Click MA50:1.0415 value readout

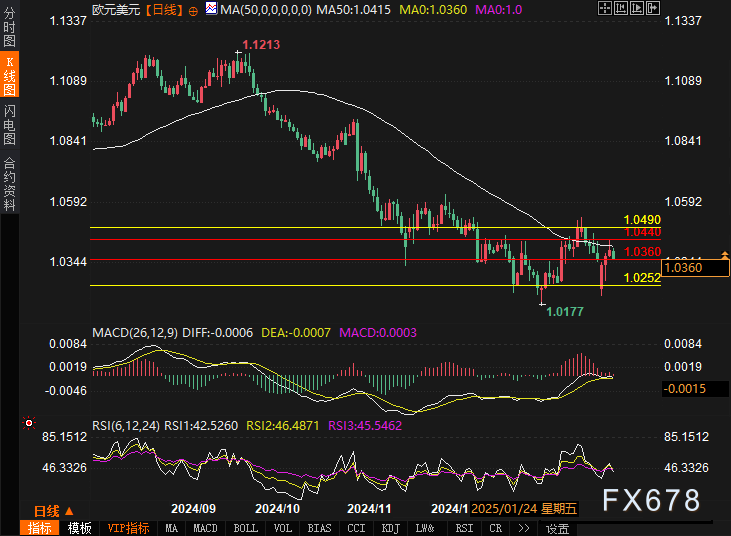click(353, 9)
